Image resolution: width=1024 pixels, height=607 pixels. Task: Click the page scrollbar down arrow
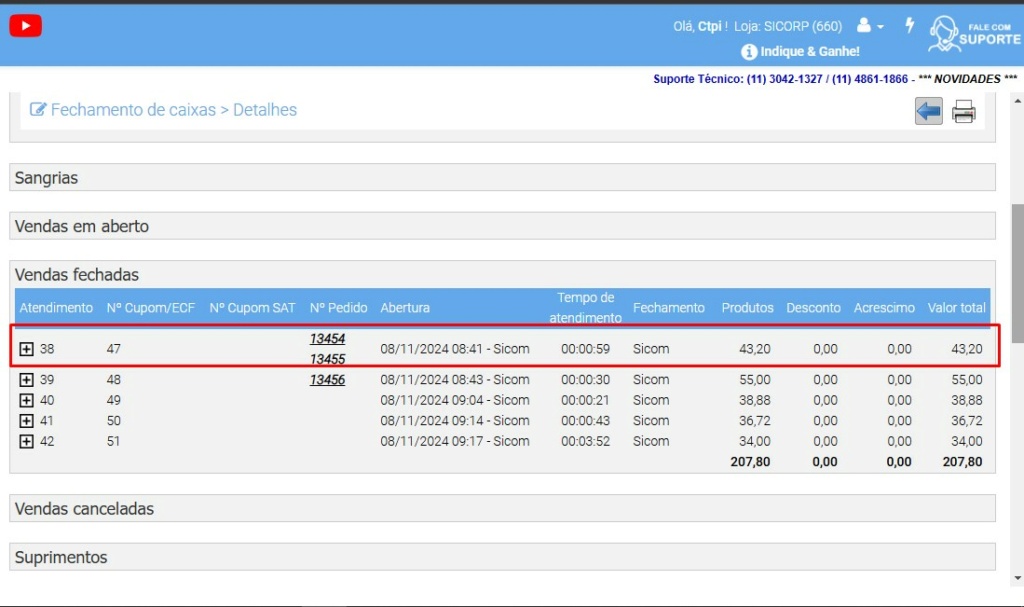(1017, 578)
